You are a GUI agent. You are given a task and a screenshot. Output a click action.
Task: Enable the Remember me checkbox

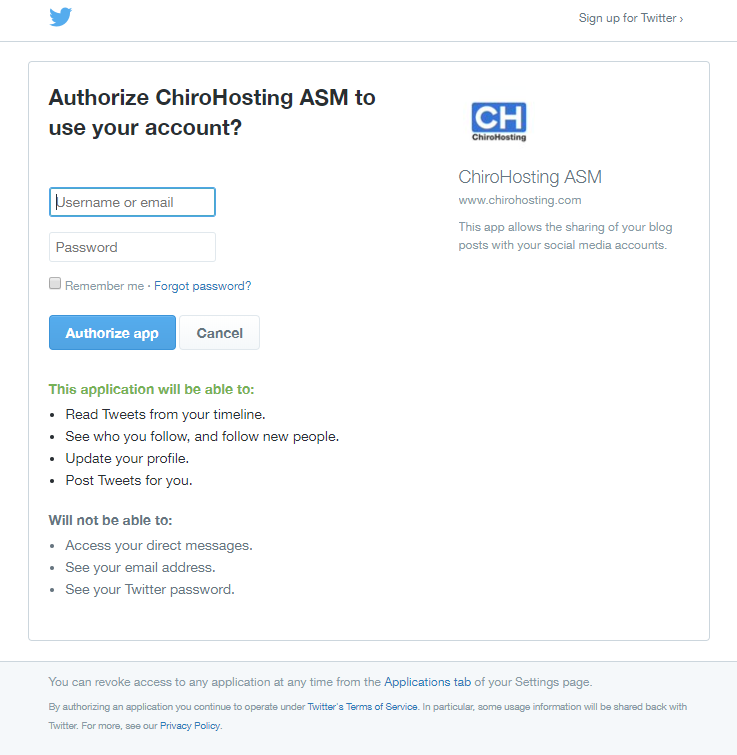(x=55, y=284)
